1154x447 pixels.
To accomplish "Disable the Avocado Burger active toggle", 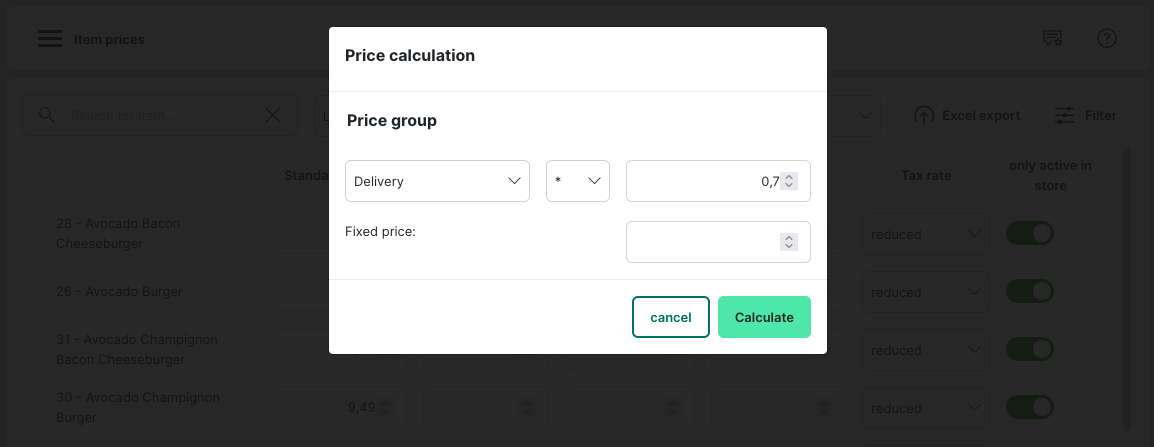I will pos(1029,291).
